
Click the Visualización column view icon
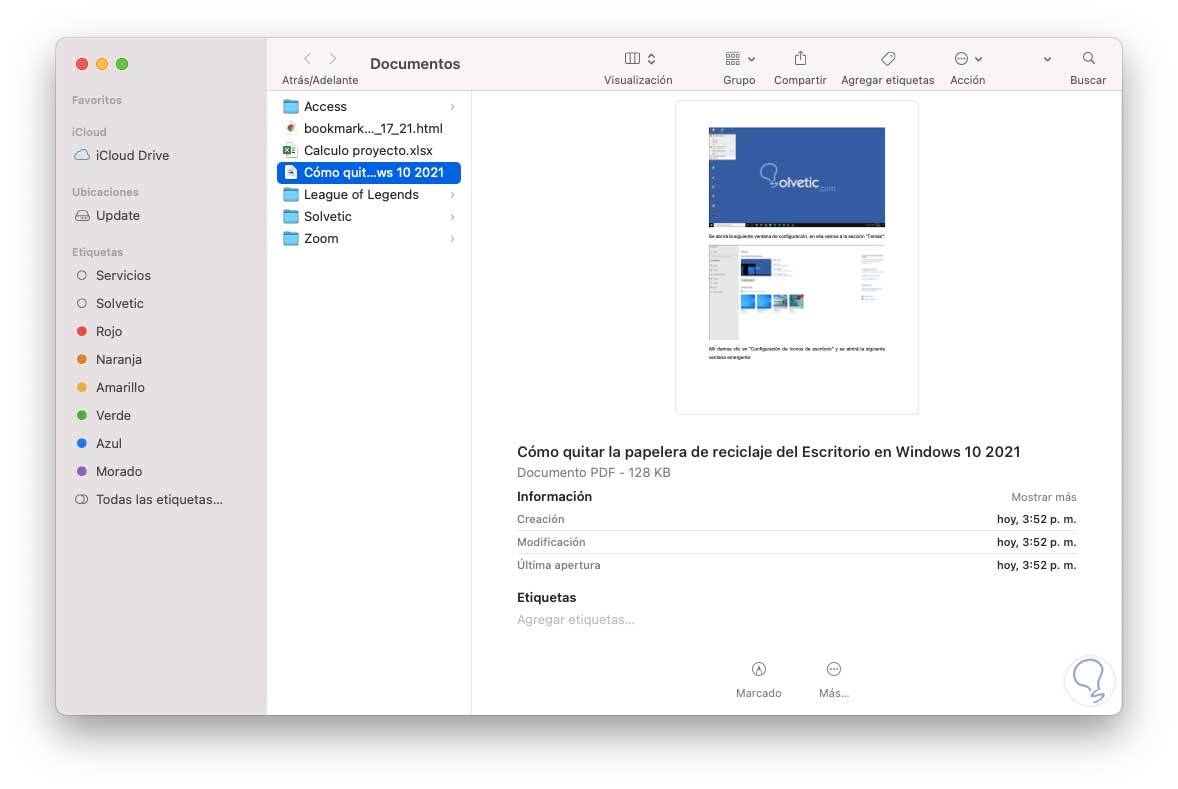pos(632,58)
